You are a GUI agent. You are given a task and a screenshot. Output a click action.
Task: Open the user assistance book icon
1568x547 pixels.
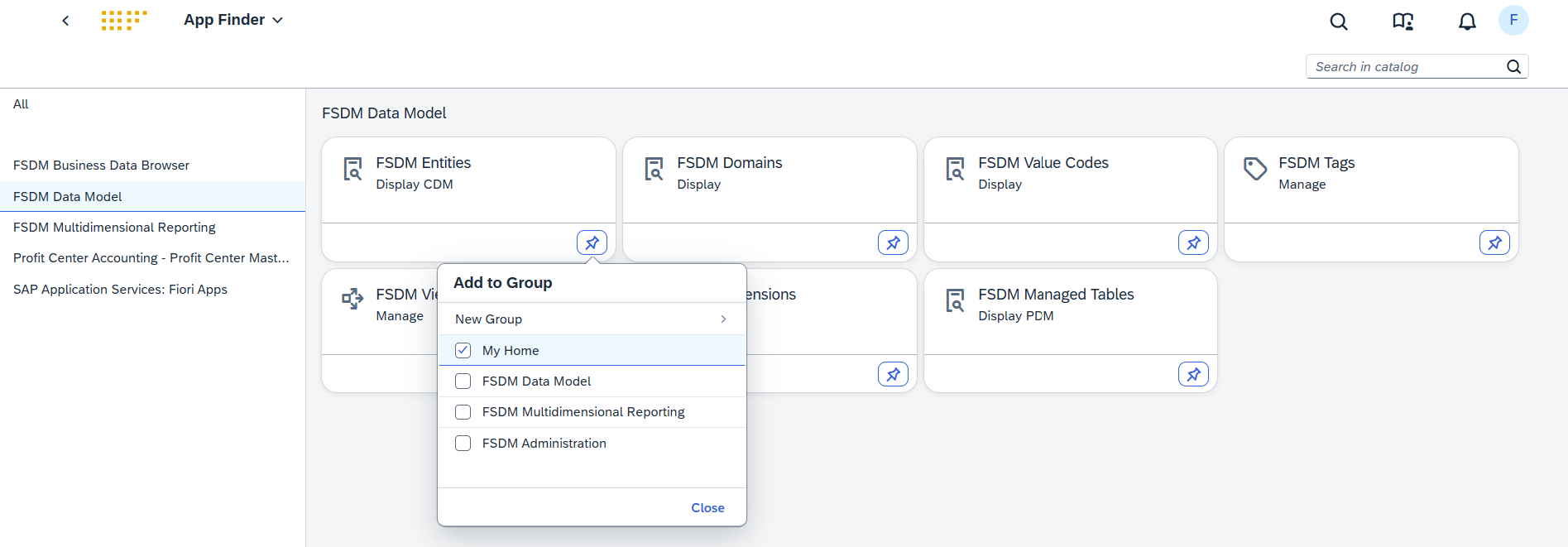coord(1403,22)
